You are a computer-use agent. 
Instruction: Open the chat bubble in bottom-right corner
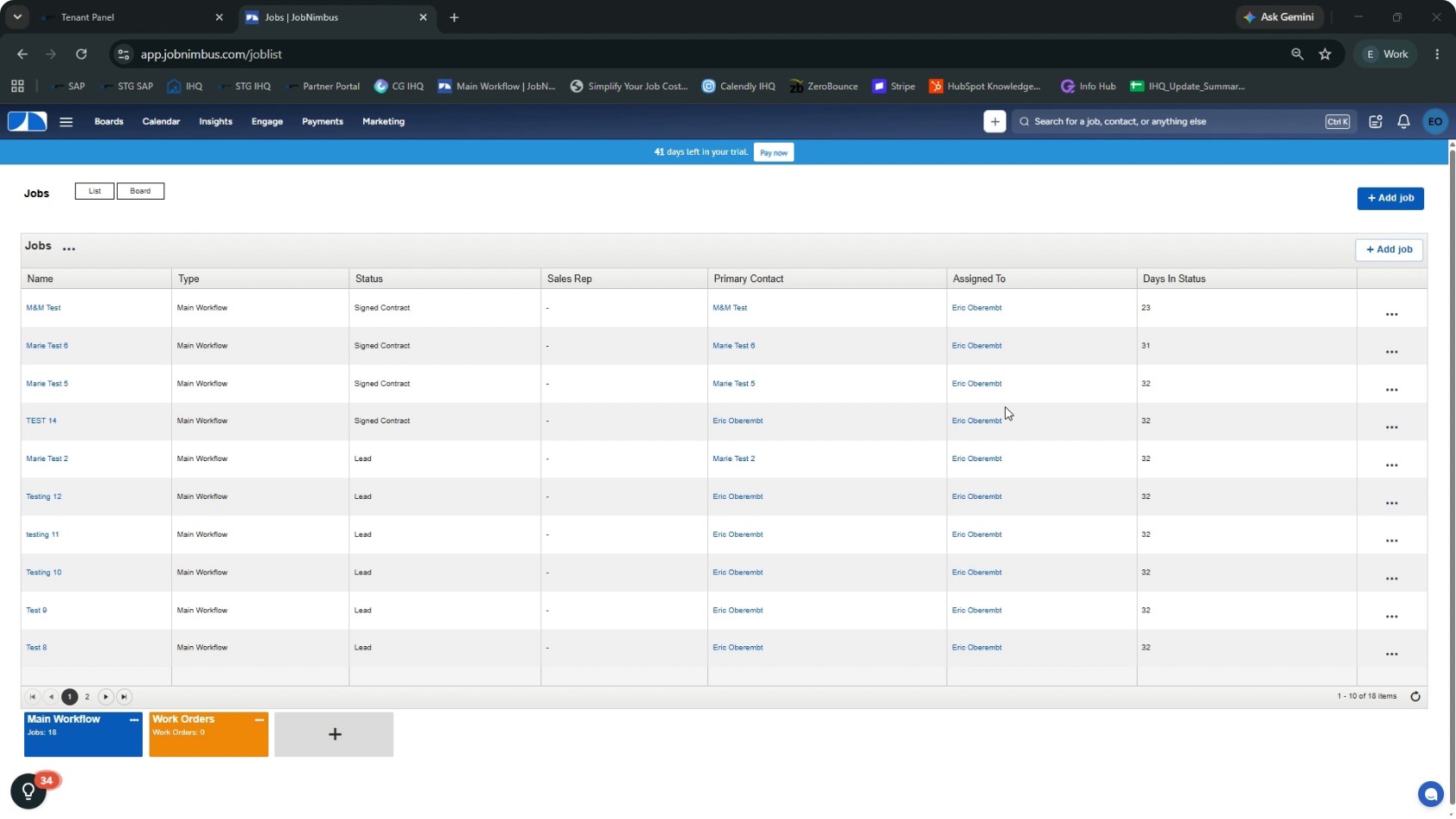pos(1430,794)
